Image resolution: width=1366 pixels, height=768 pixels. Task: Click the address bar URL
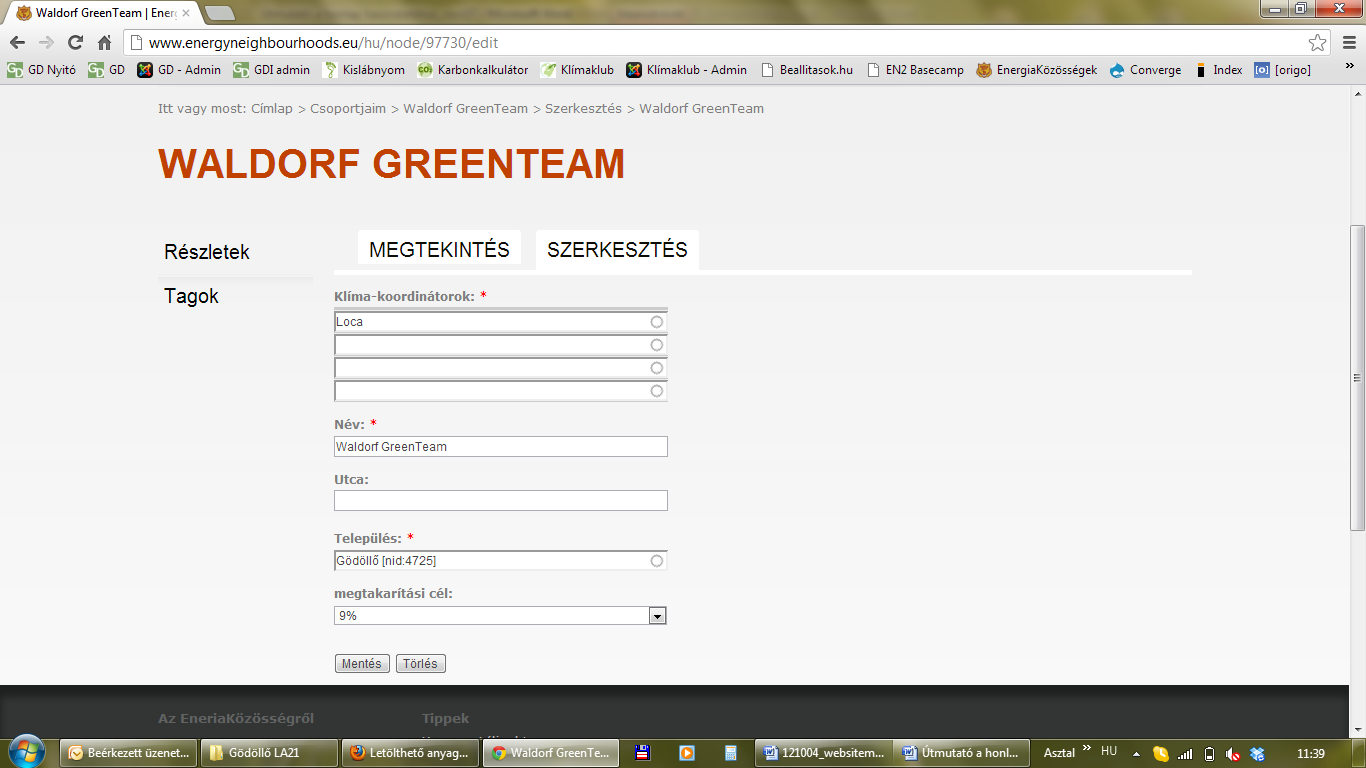323,43
